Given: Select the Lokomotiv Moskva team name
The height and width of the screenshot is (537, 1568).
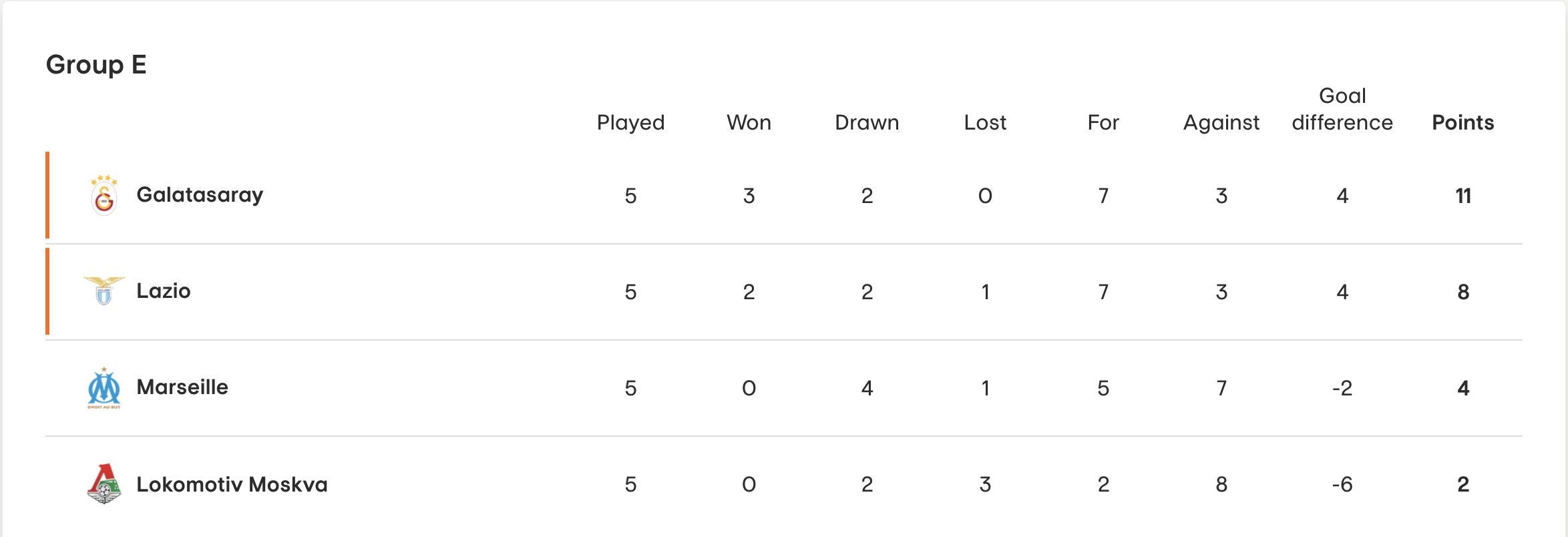Looking at the screenshot, I should click(232, 484).
